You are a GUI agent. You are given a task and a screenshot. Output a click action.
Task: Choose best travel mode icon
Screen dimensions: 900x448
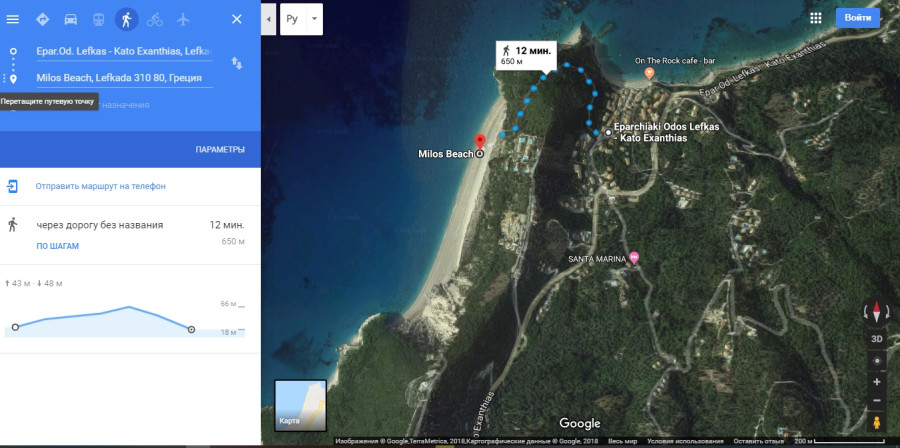click(42, 20)
